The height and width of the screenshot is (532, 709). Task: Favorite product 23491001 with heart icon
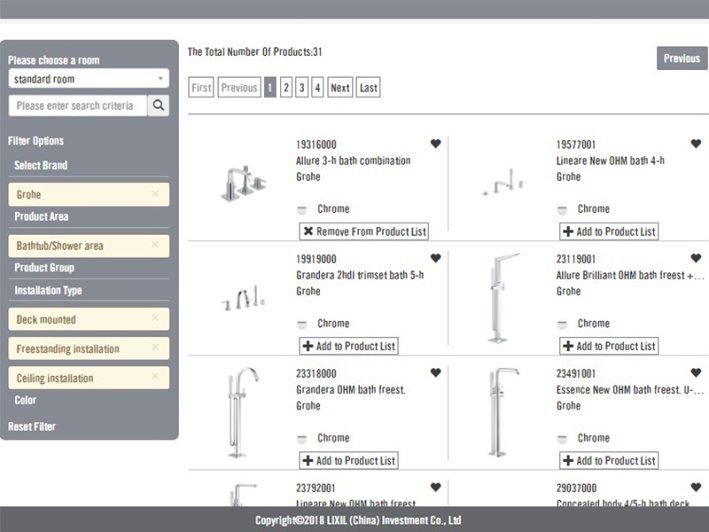[696, 373]
